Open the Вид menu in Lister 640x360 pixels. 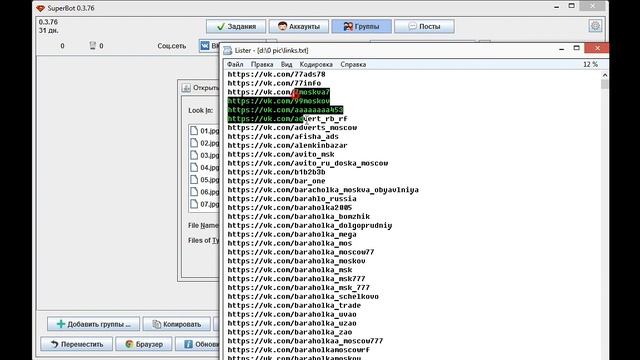click(x=287, y=64)
